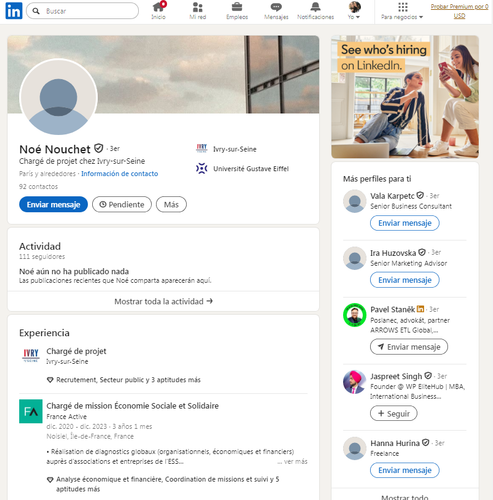
Task: Open Ira Huzovska's avatar
Action: 355,258
